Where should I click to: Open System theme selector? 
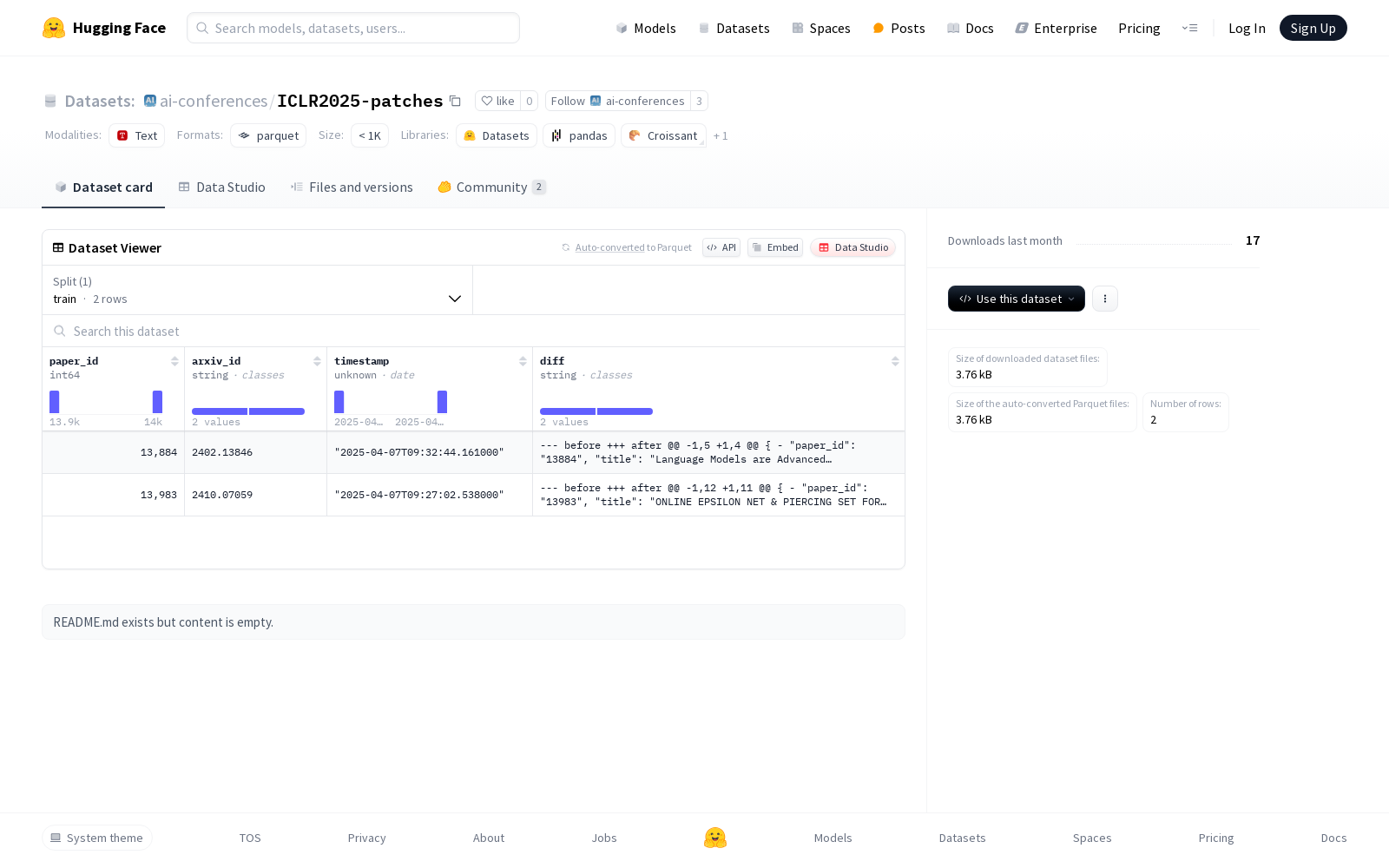[97, 838]
